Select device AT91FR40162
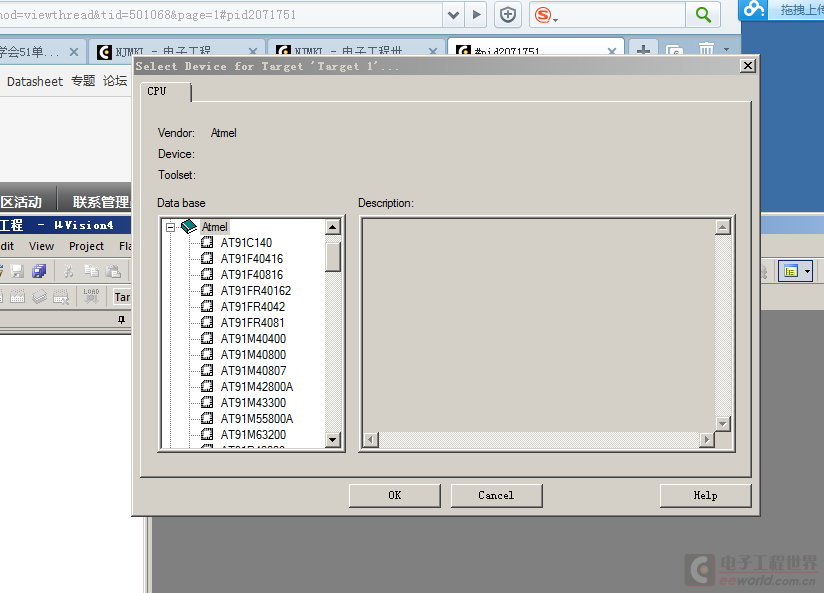The image size is (824, 593). pyautogui.click(x=256, y=291)
